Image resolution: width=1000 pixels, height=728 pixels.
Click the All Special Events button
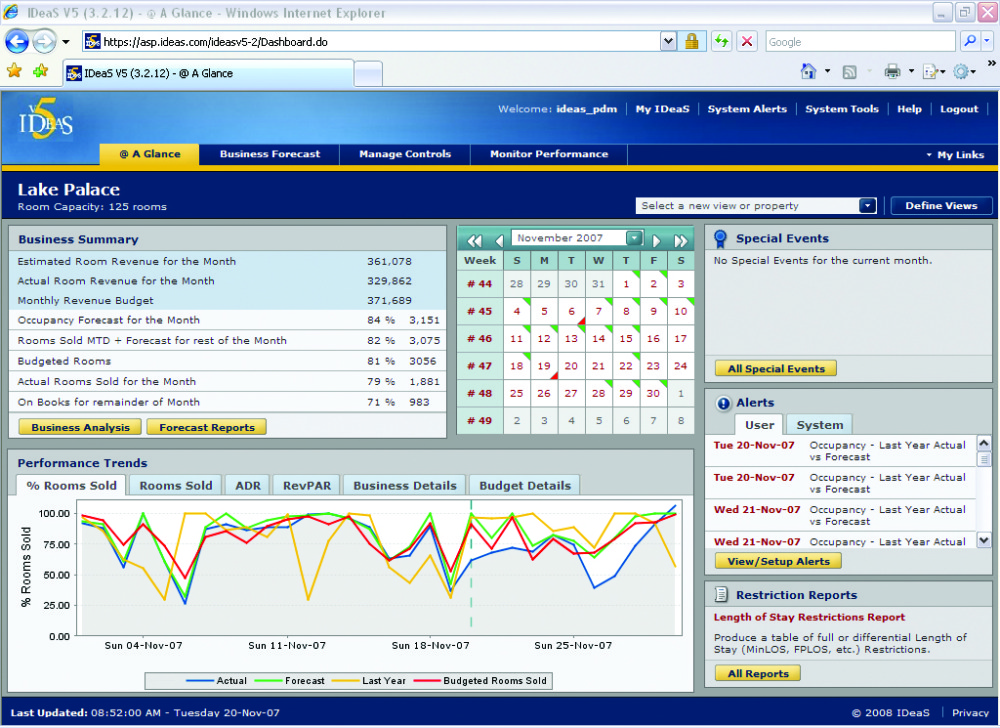[x=776, y=368]
